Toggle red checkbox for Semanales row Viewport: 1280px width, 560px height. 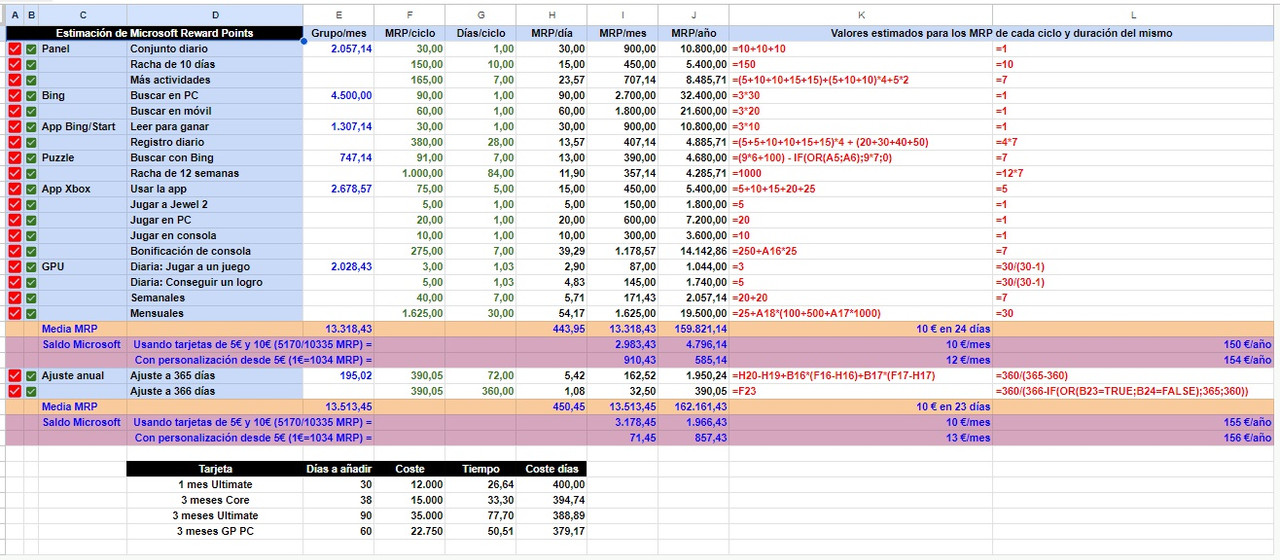pos(14,298)
